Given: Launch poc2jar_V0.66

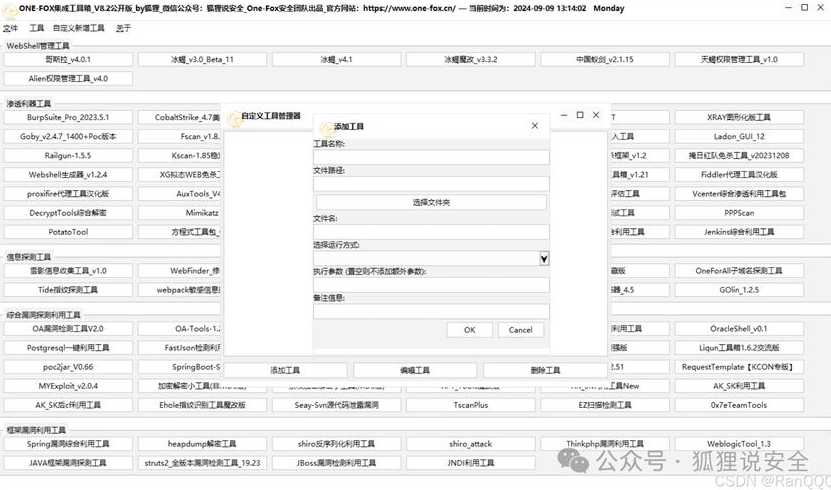Looking at the screenshot, I should coord(68,367).
